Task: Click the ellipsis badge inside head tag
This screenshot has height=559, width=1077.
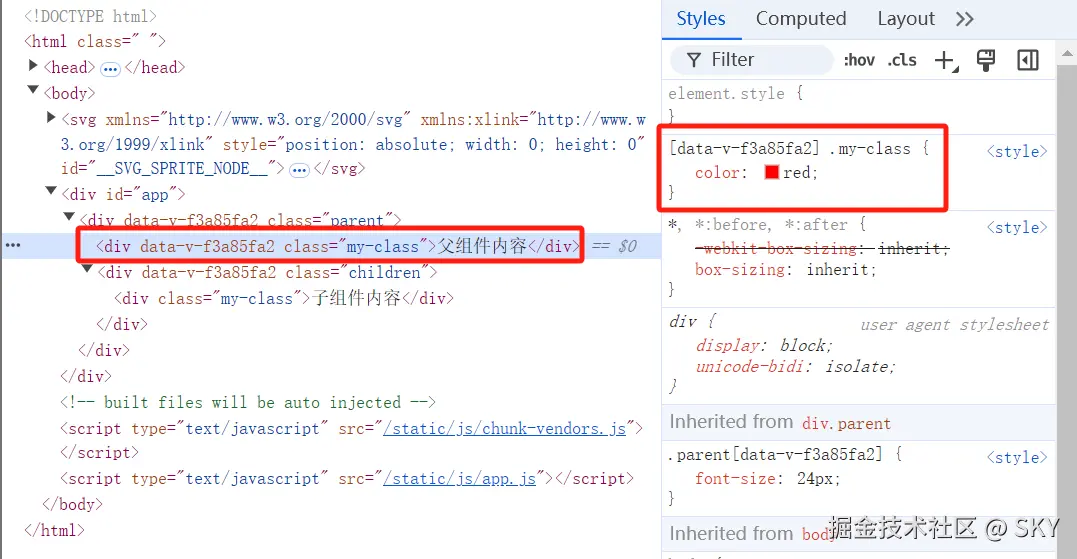Action: coord(110,69)
